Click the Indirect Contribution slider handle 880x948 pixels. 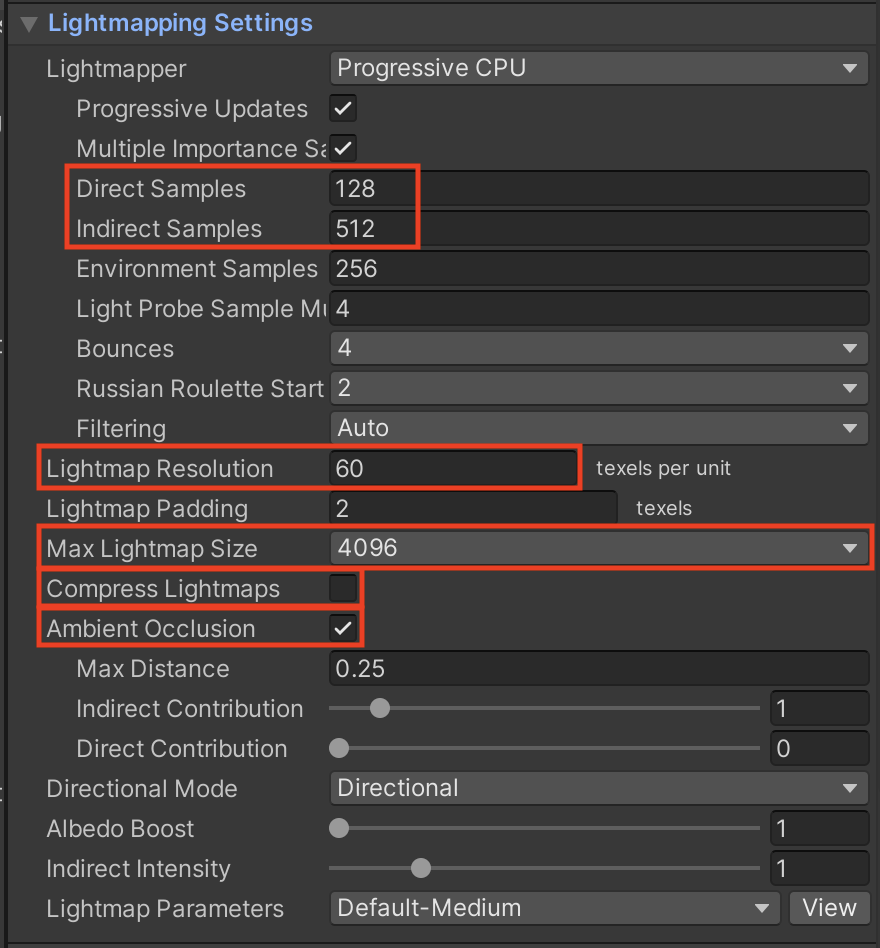[x=379, y=708]
